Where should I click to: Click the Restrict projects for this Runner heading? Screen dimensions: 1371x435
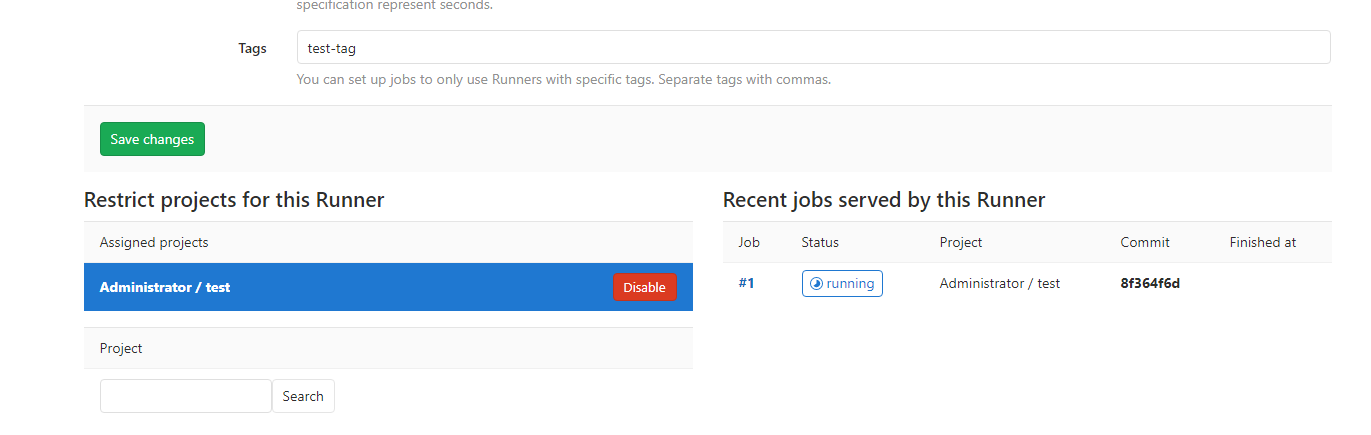[234, 200]
